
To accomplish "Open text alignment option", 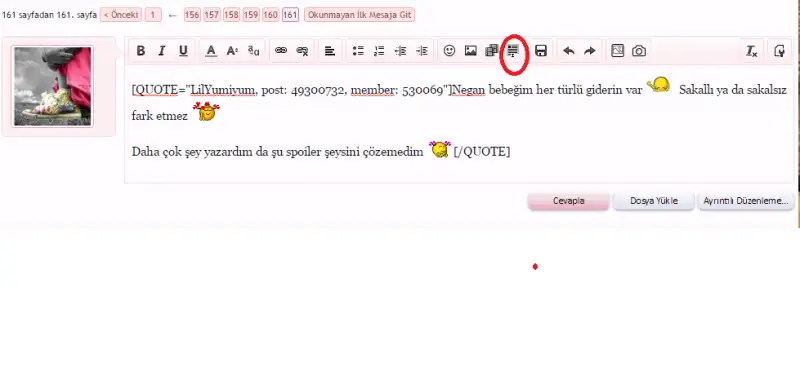I will (x=330, y=51).
